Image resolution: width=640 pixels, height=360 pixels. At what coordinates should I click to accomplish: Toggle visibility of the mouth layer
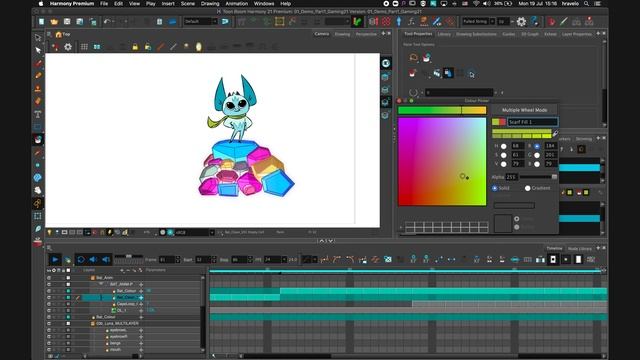(x=49, y=349)
